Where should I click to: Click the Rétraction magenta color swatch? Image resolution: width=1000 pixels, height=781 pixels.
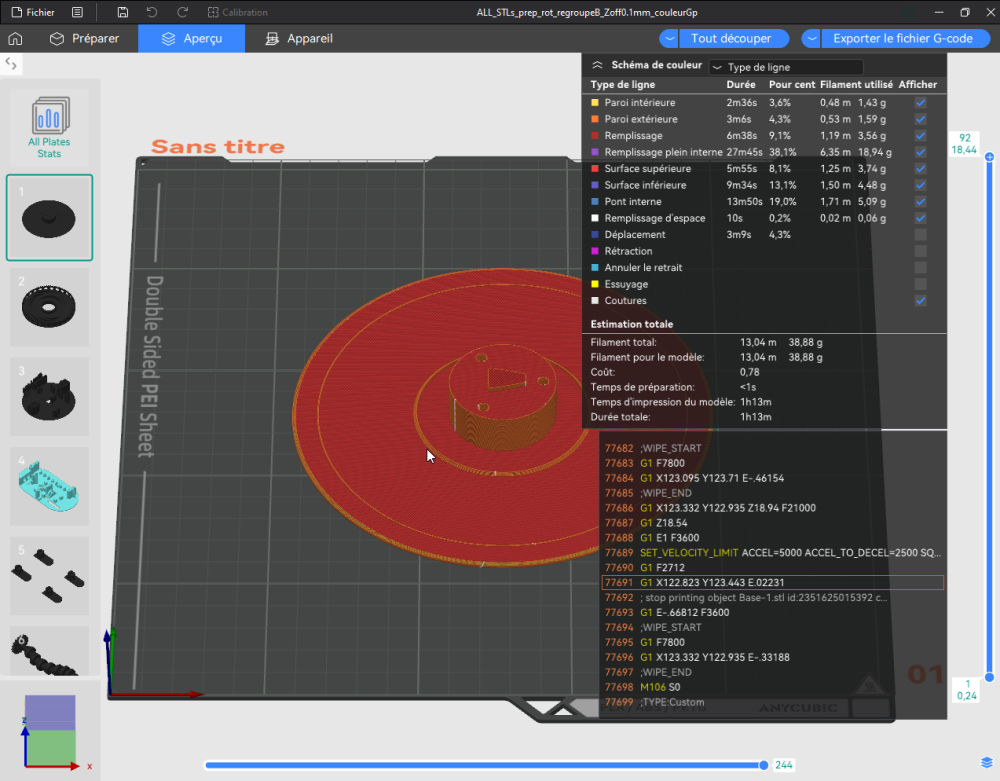595,251
